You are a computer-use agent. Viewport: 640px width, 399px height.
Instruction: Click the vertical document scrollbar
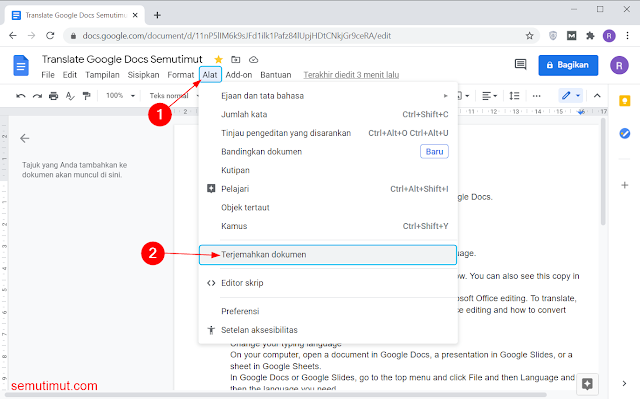pos(603,171)
